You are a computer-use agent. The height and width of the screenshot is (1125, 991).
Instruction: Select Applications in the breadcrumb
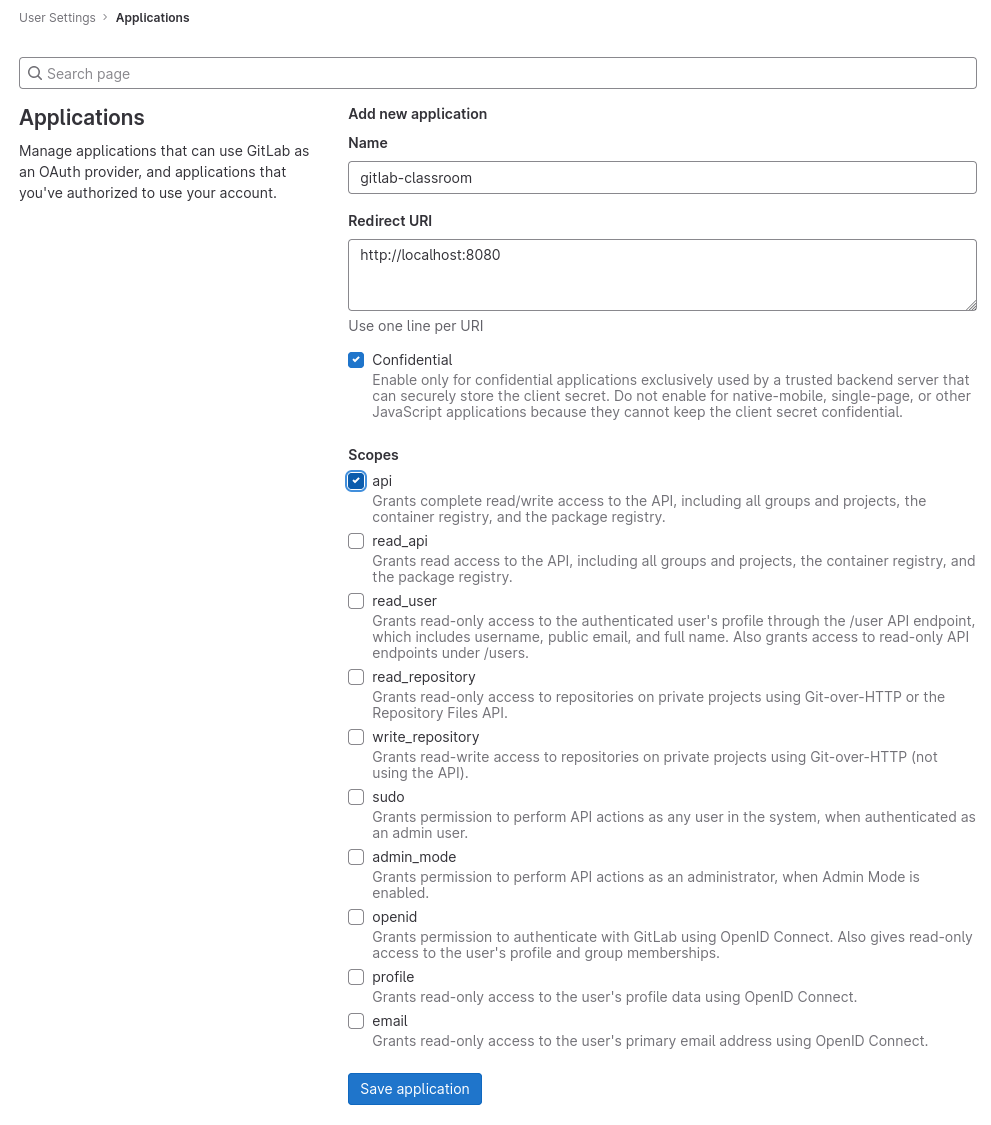click(152, 17)
